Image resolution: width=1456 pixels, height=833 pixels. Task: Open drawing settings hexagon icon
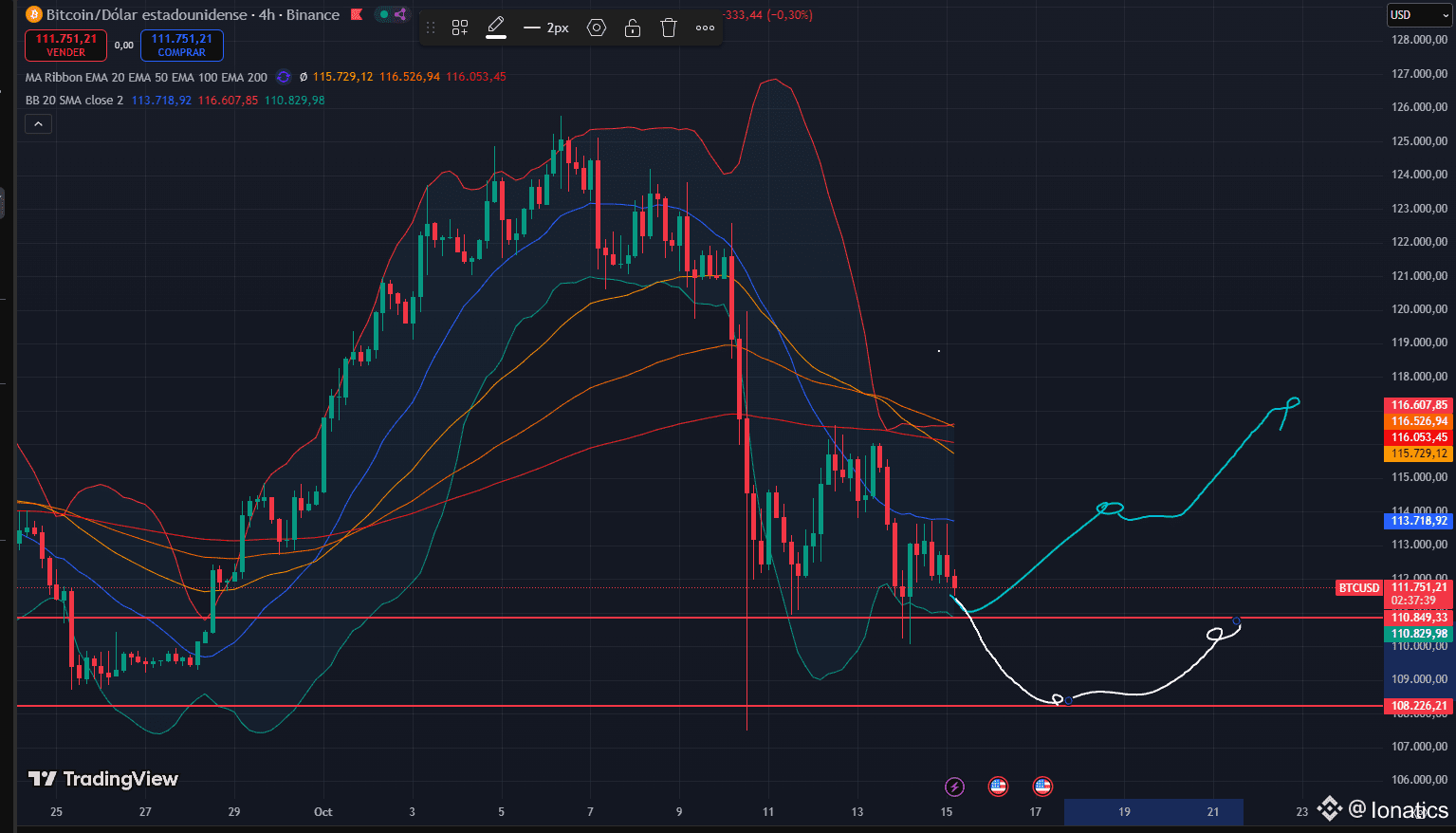point(597,28)
